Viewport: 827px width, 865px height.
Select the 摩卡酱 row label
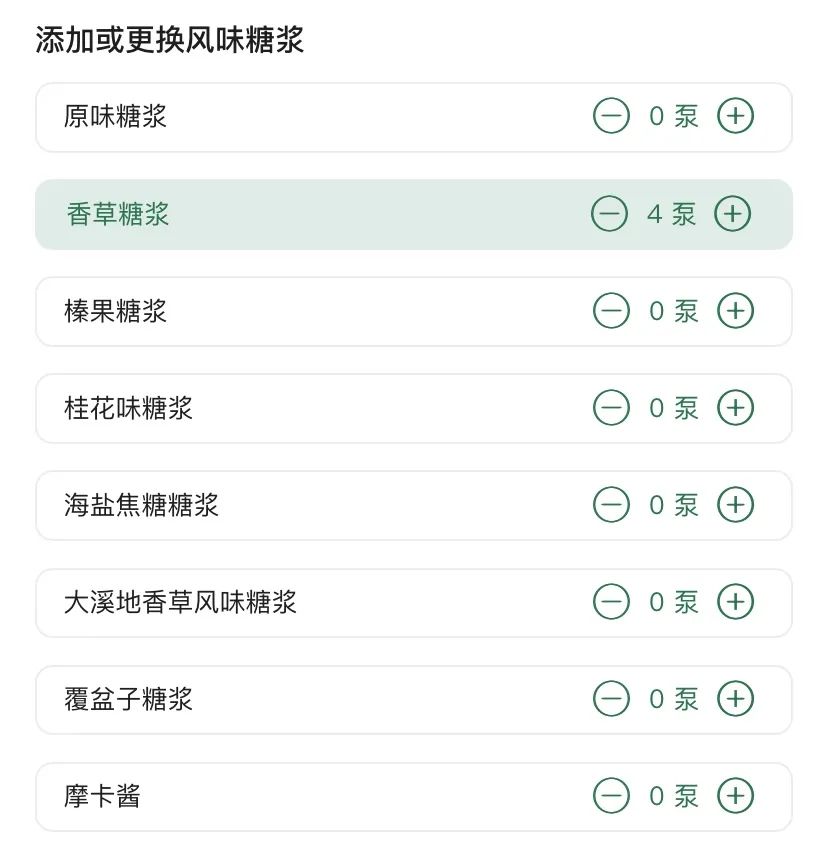click(x=102, y=796)
